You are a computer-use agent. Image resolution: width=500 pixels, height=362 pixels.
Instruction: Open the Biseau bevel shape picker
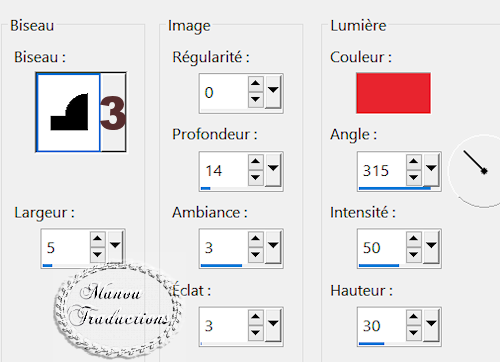click(x=81, y=112)
